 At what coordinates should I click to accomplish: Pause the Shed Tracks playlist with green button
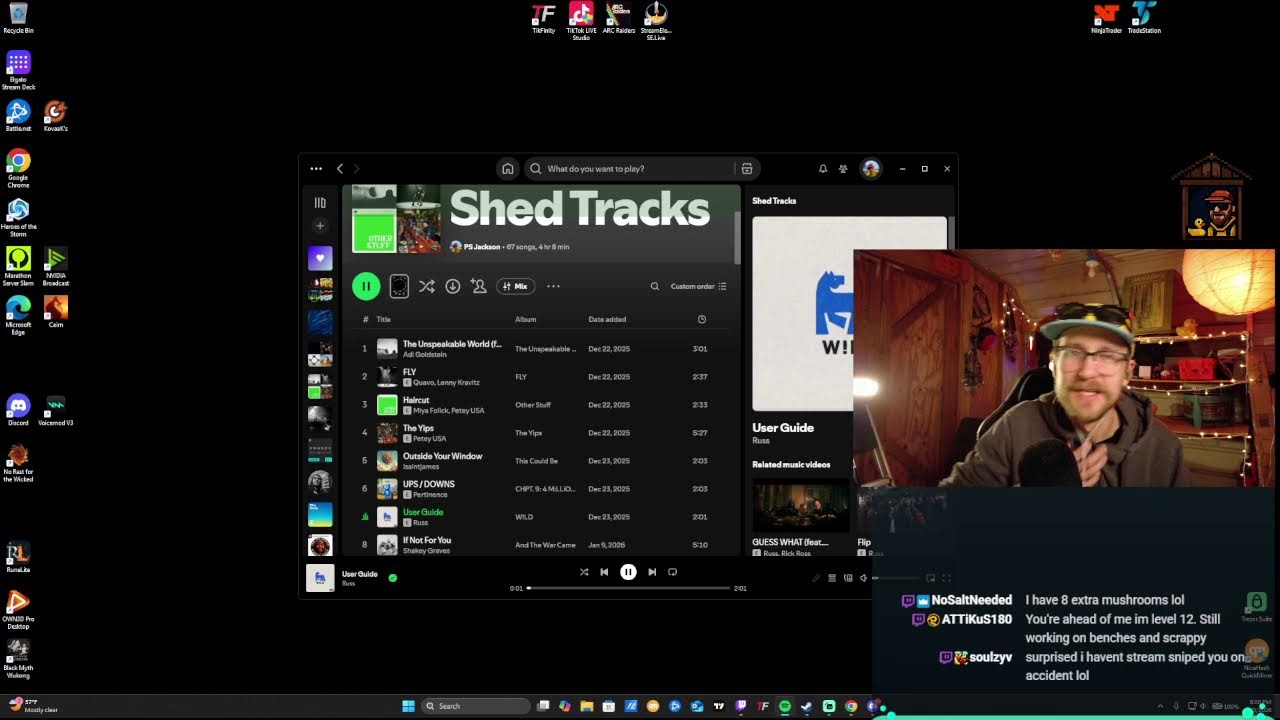click(366, 286)
